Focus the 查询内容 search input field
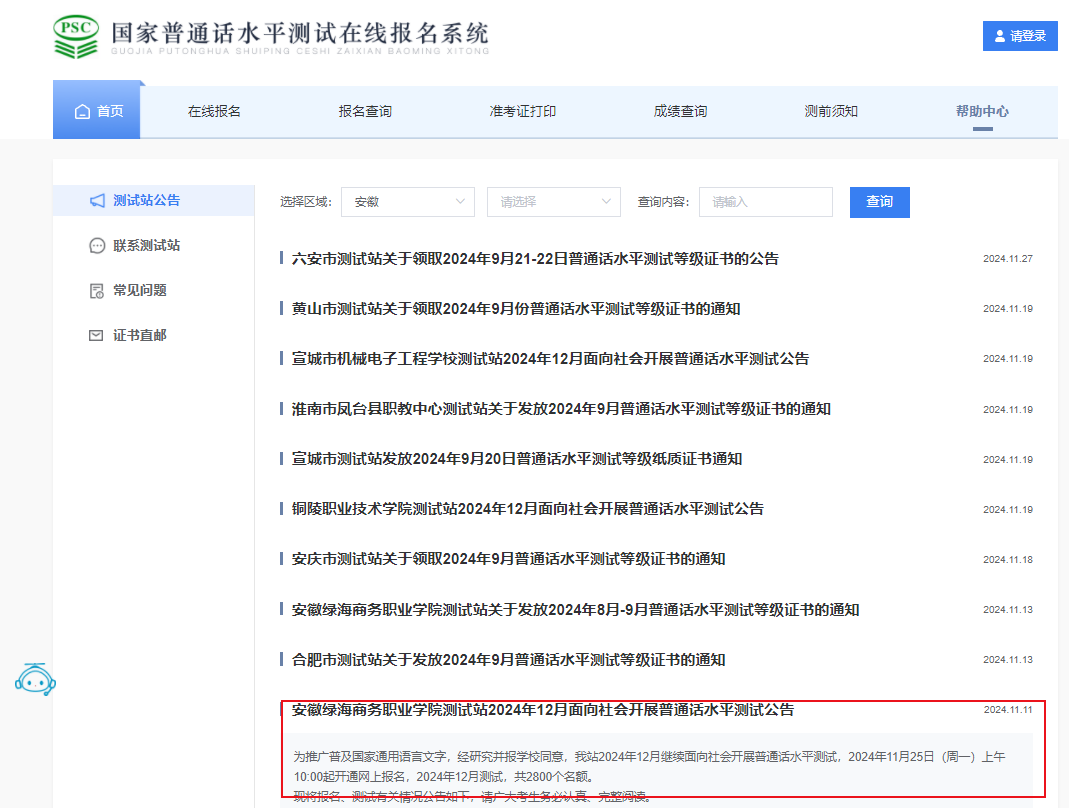The height and width of the screenshot is (808, 1069). point(765,202)
